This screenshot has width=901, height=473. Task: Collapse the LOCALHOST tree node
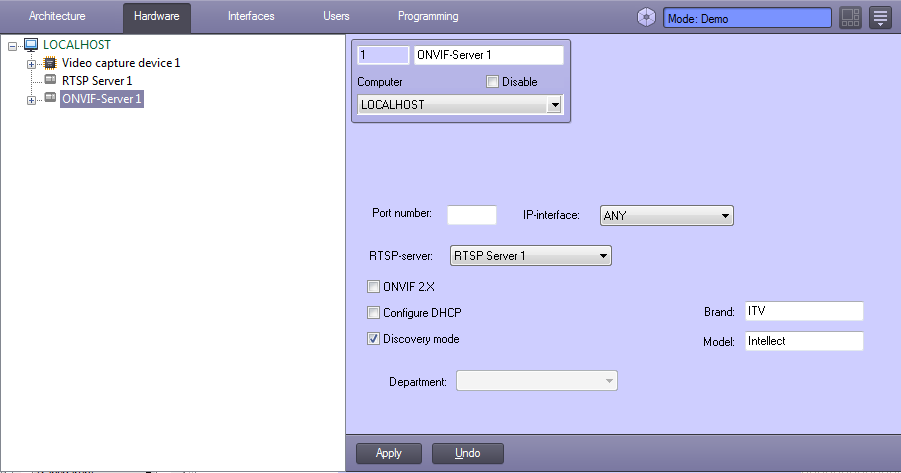13,45
